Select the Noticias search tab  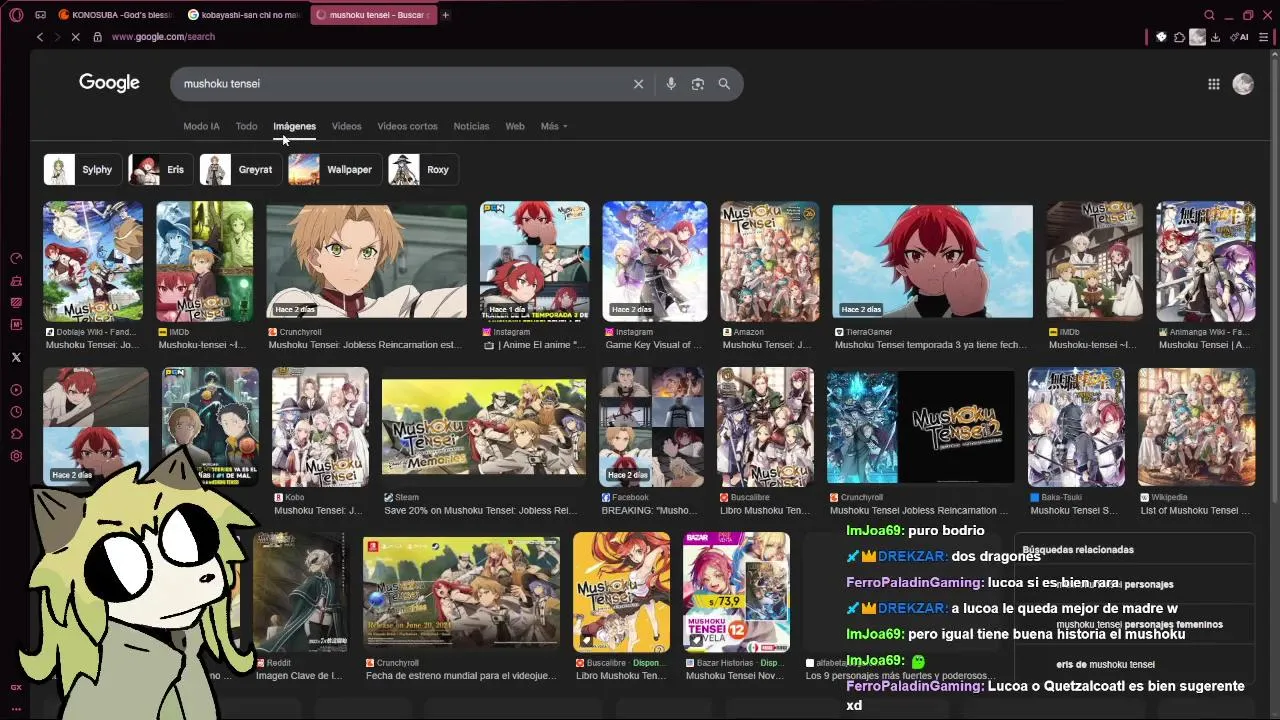coord(471,126)
